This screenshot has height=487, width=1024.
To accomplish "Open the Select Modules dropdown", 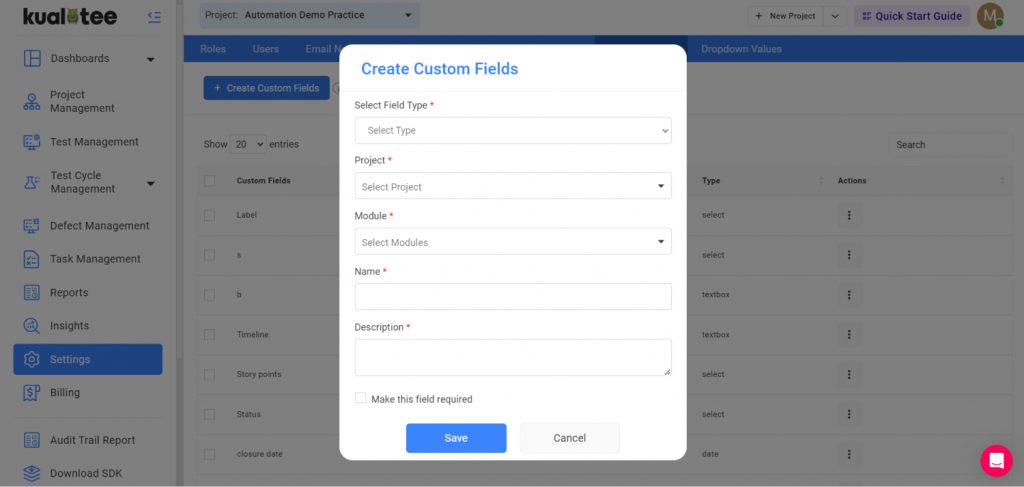I will pyautogui.click(x=513, y=242).
